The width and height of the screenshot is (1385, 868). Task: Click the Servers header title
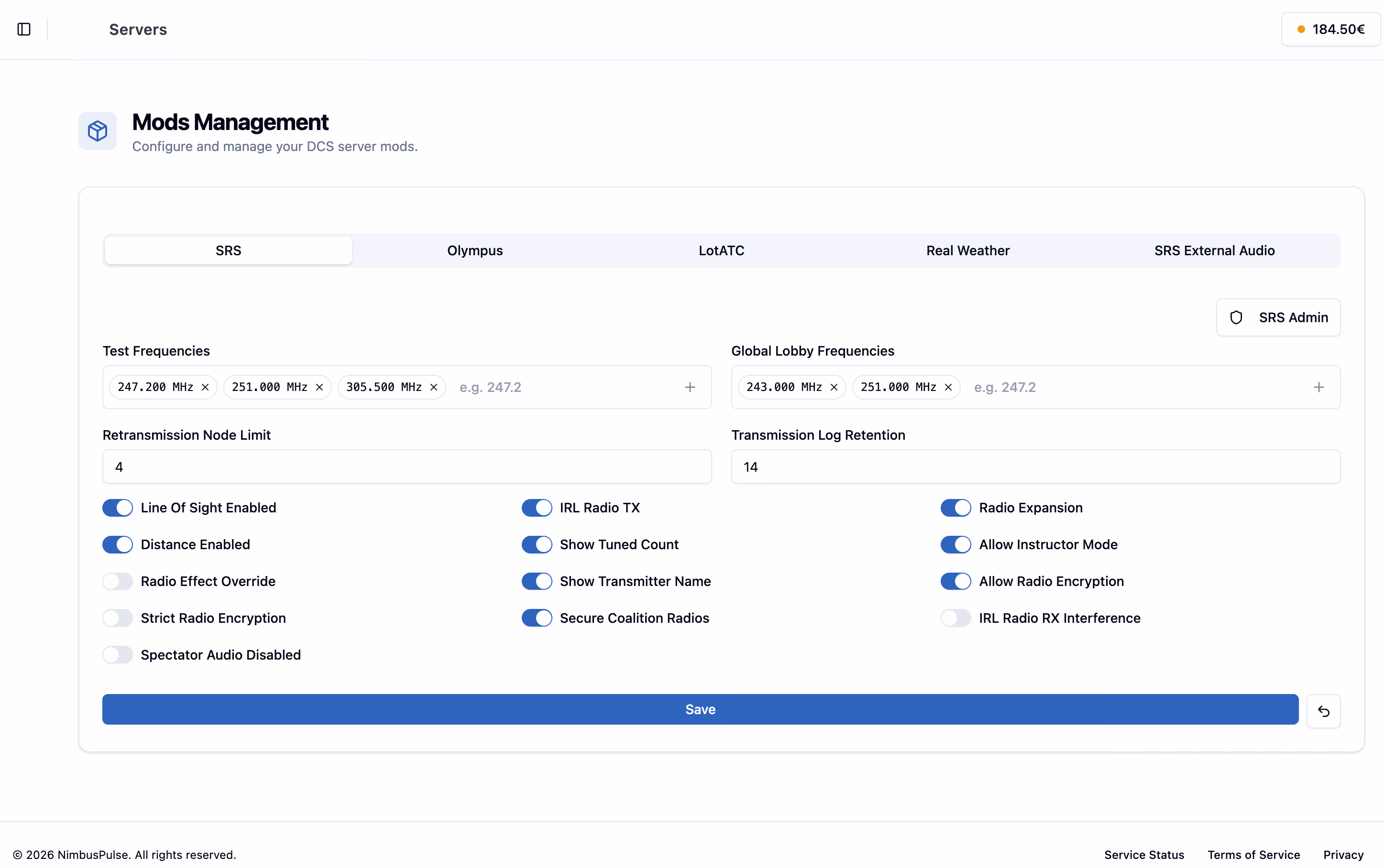click(x=138, y=29)
